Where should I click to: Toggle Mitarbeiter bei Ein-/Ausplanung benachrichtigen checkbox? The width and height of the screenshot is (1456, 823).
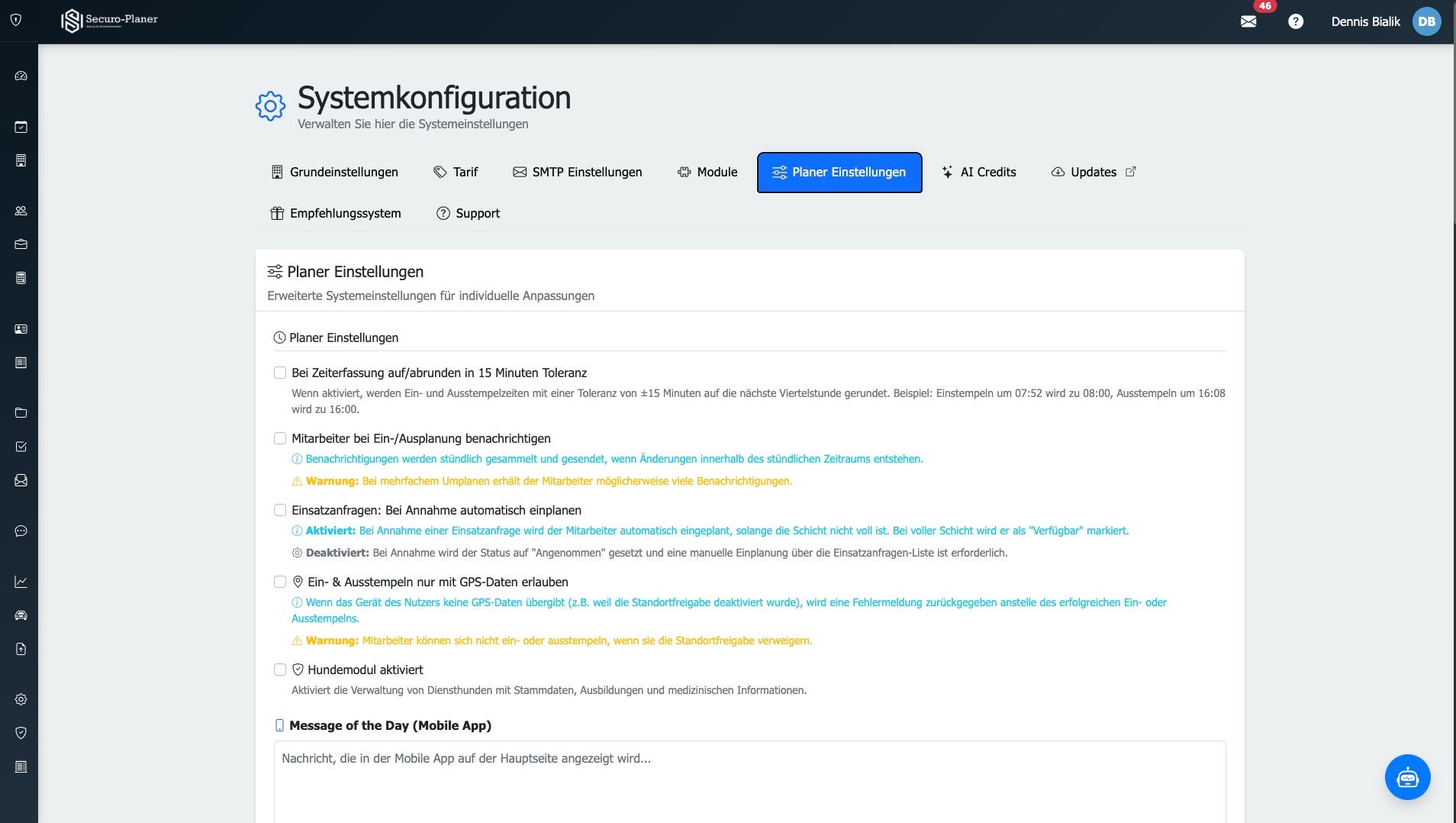click(x=280, y=438)
